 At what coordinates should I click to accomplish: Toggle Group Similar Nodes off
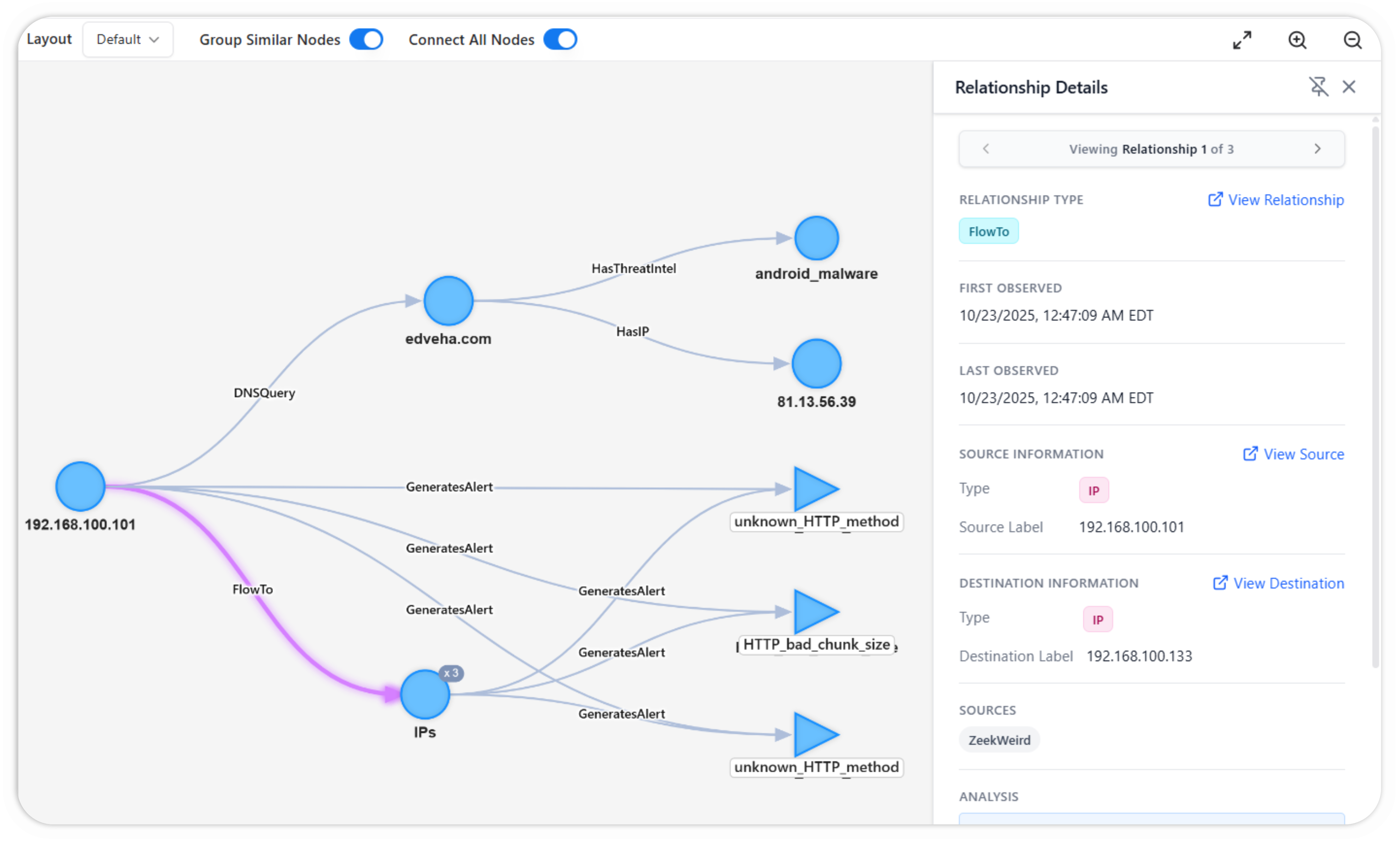366,40
